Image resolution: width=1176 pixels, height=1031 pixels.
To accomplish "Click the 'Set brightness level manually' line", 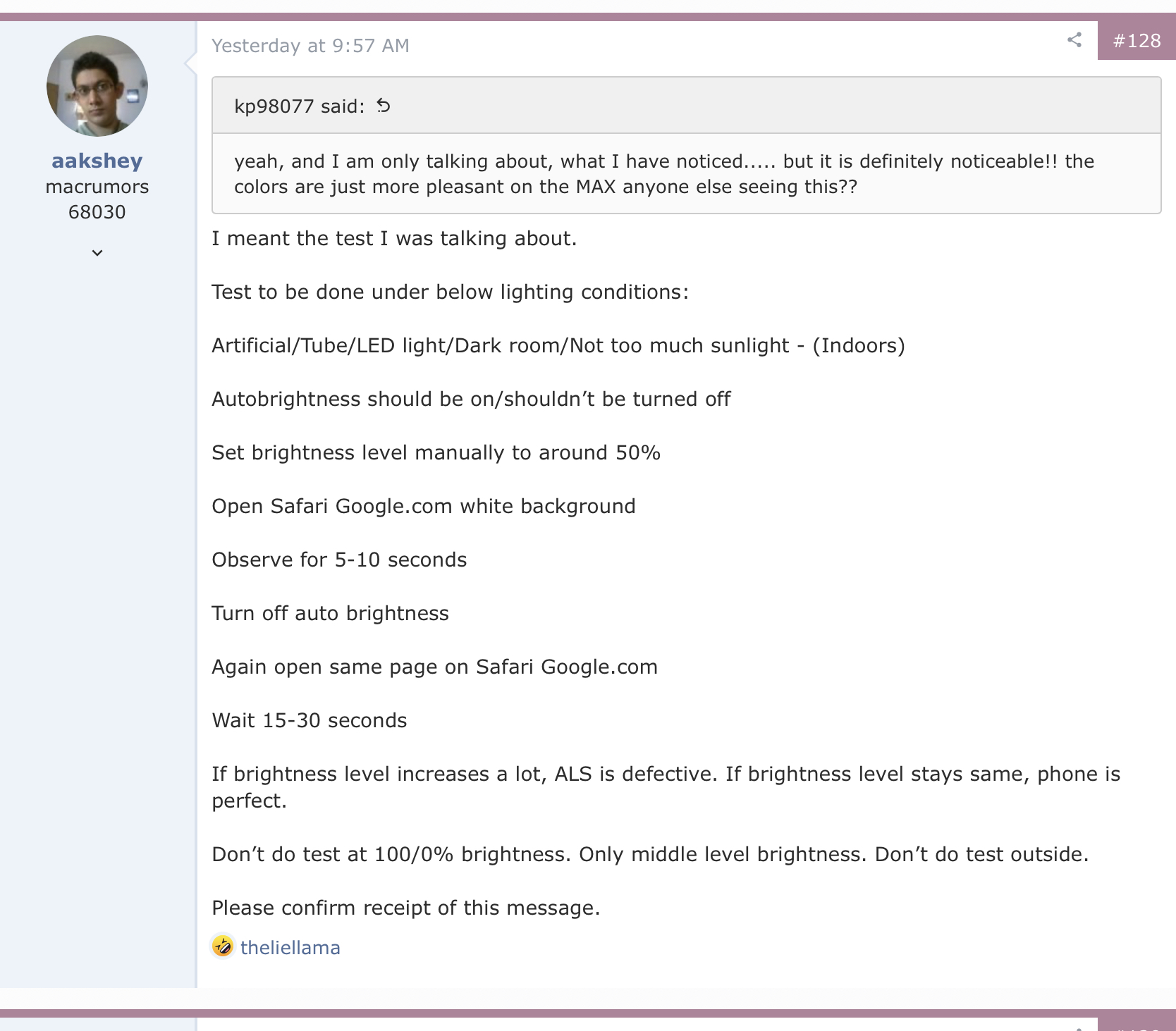I will [436, 453].
